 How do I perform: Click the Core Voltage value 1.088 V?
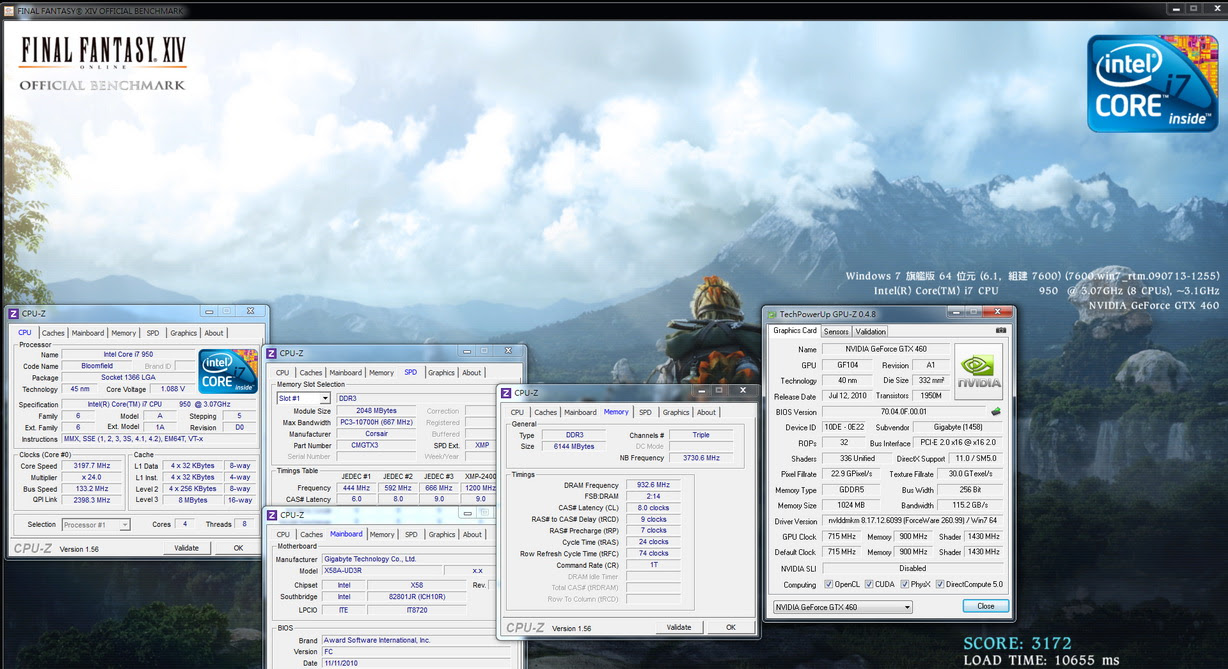coord(173,389)
